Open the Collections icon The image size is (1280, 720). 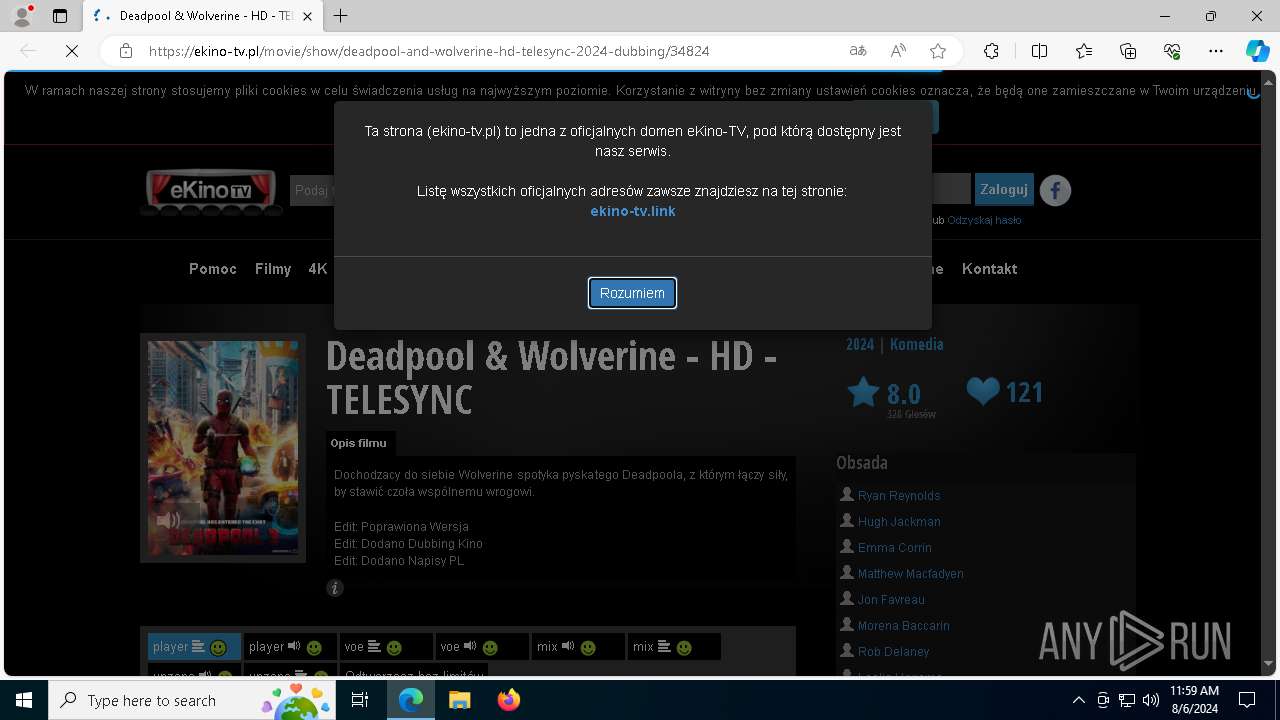(x=1128, y=51)
